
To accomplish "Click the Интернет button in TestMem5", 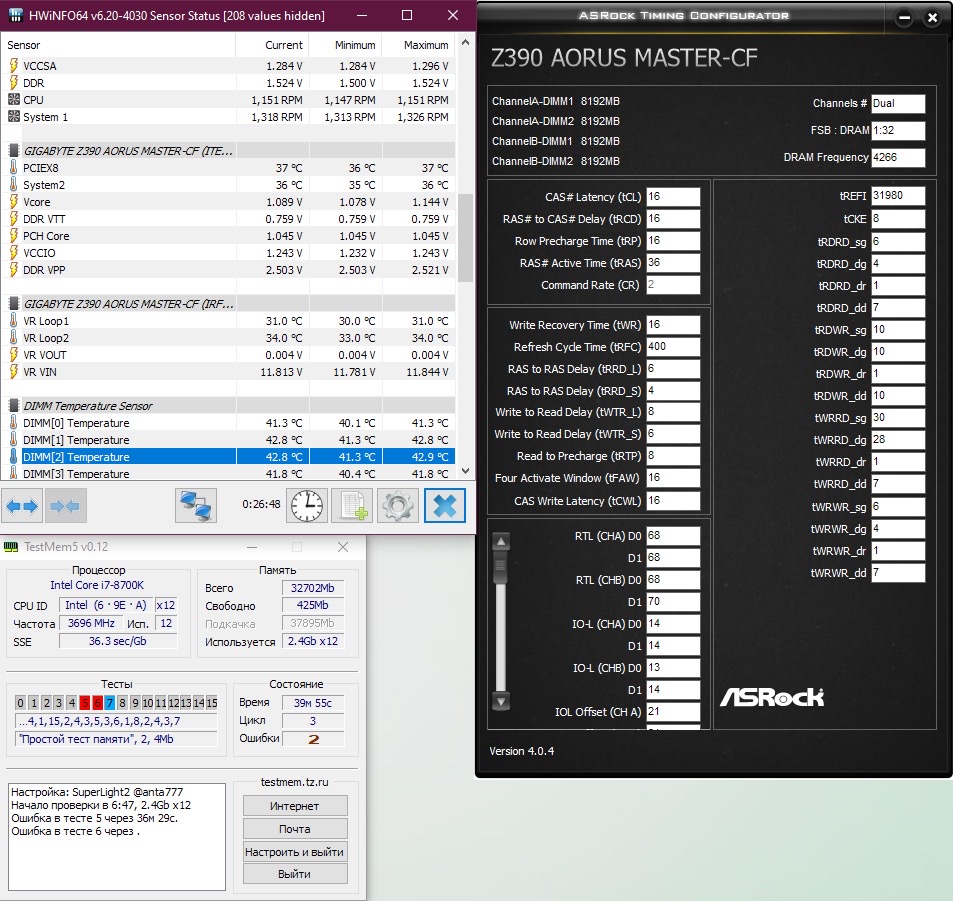I will [x=295, y=806].
